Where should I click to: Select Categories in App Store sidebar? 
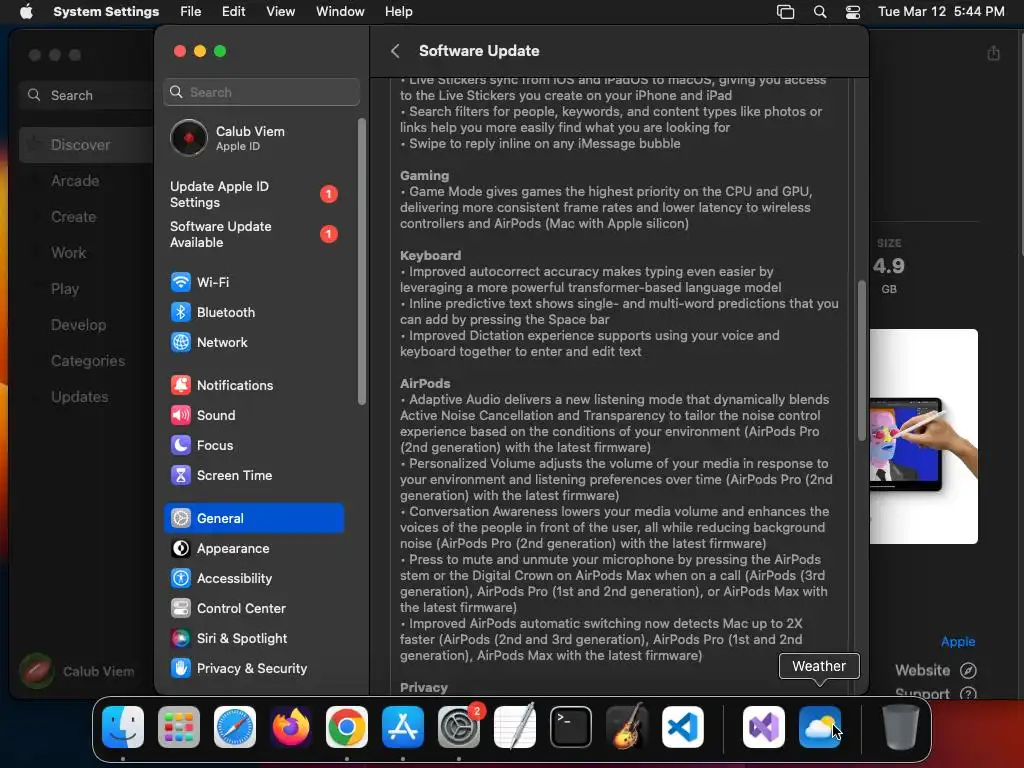pyautogui.click(x=88, y=360)
